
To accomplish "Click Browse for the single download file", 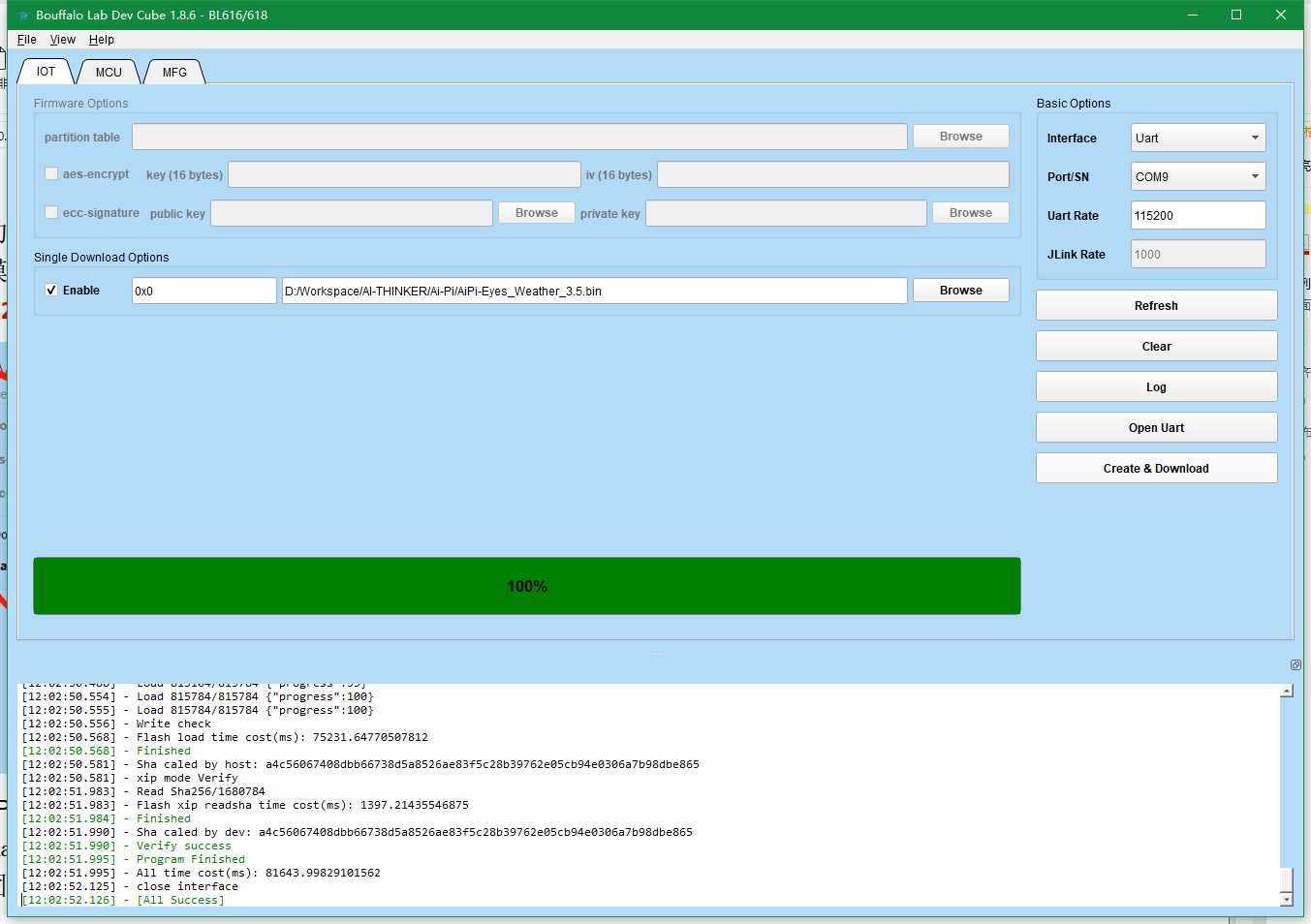I will [x=961, y=291].
